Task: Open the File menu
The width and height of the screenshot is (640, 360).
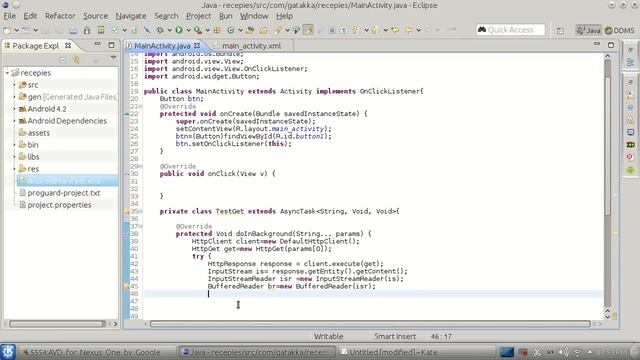Action: (x=9, y=16)
